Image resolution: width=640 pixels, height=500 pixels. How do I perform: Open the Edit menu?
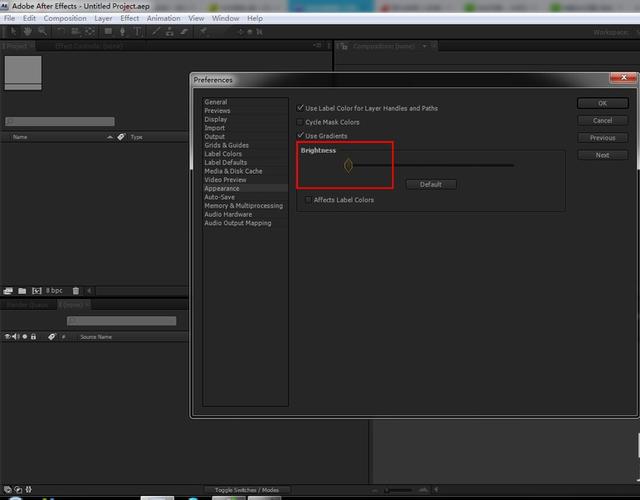[29, 18]
